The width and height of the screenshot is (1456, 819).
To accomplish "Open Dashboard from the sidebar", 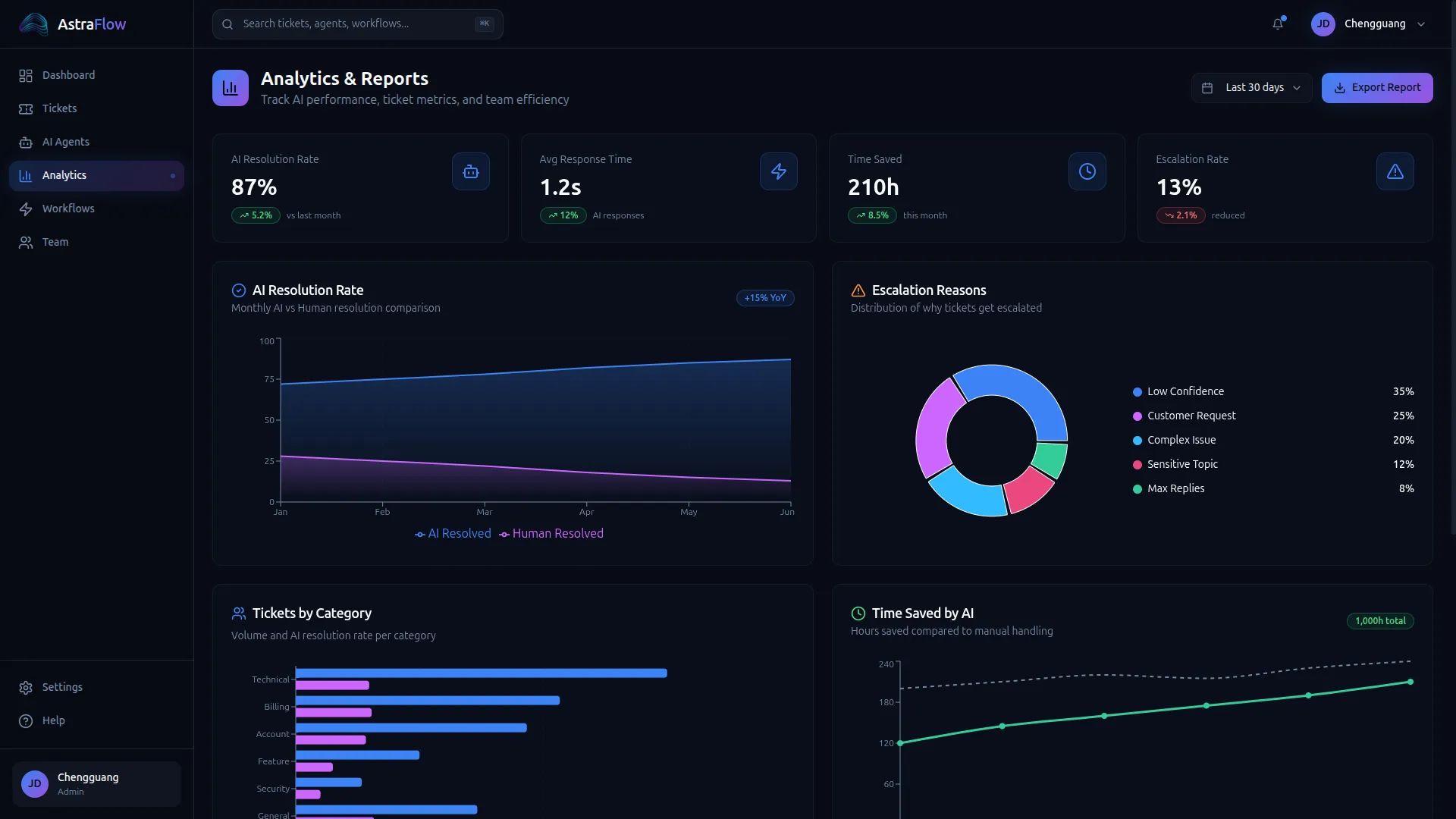I will pos(96,75).
